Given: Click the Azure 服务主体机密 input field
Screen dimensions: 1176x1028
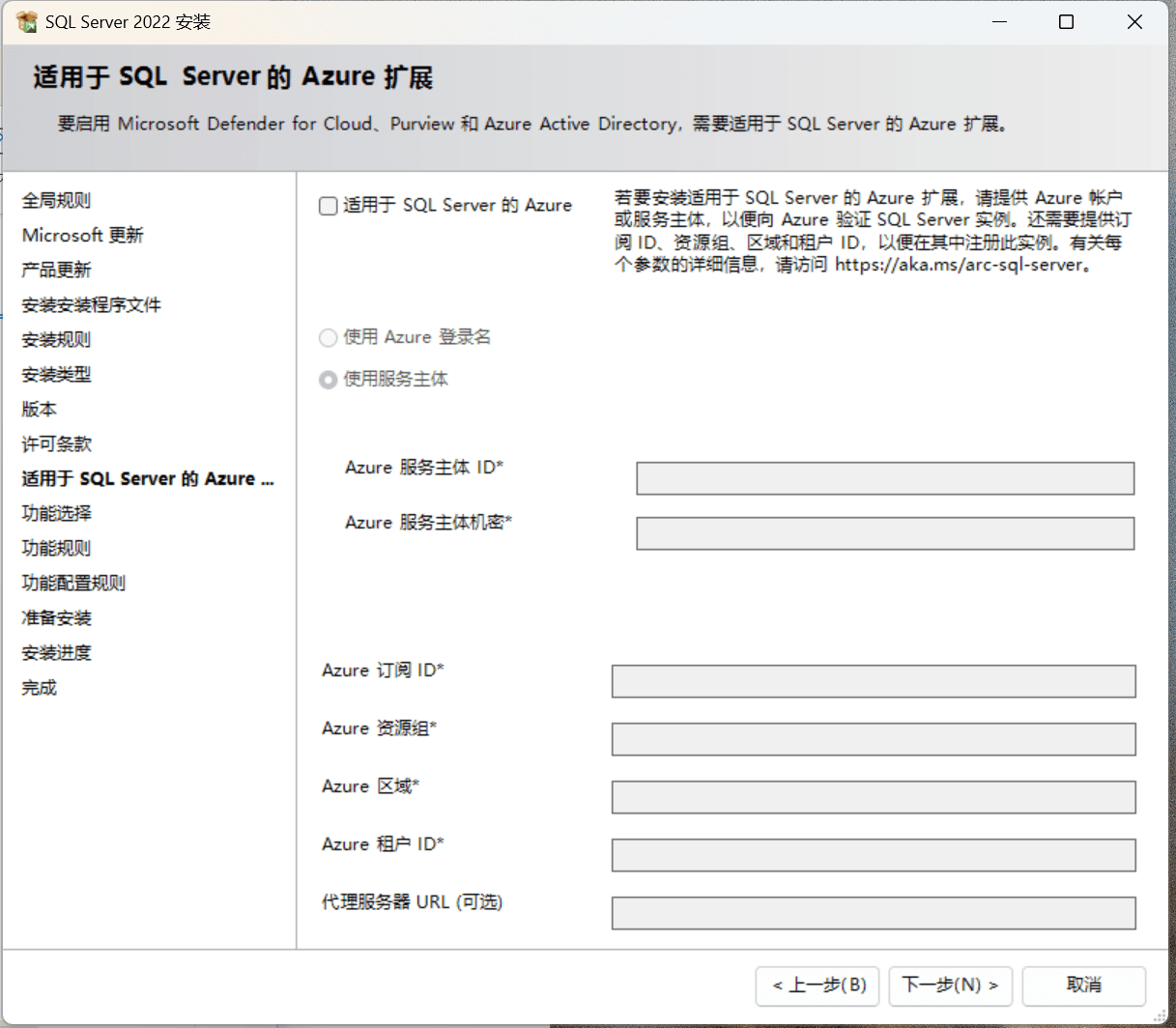Looking at the screenshot, I should tap(885, 533).
